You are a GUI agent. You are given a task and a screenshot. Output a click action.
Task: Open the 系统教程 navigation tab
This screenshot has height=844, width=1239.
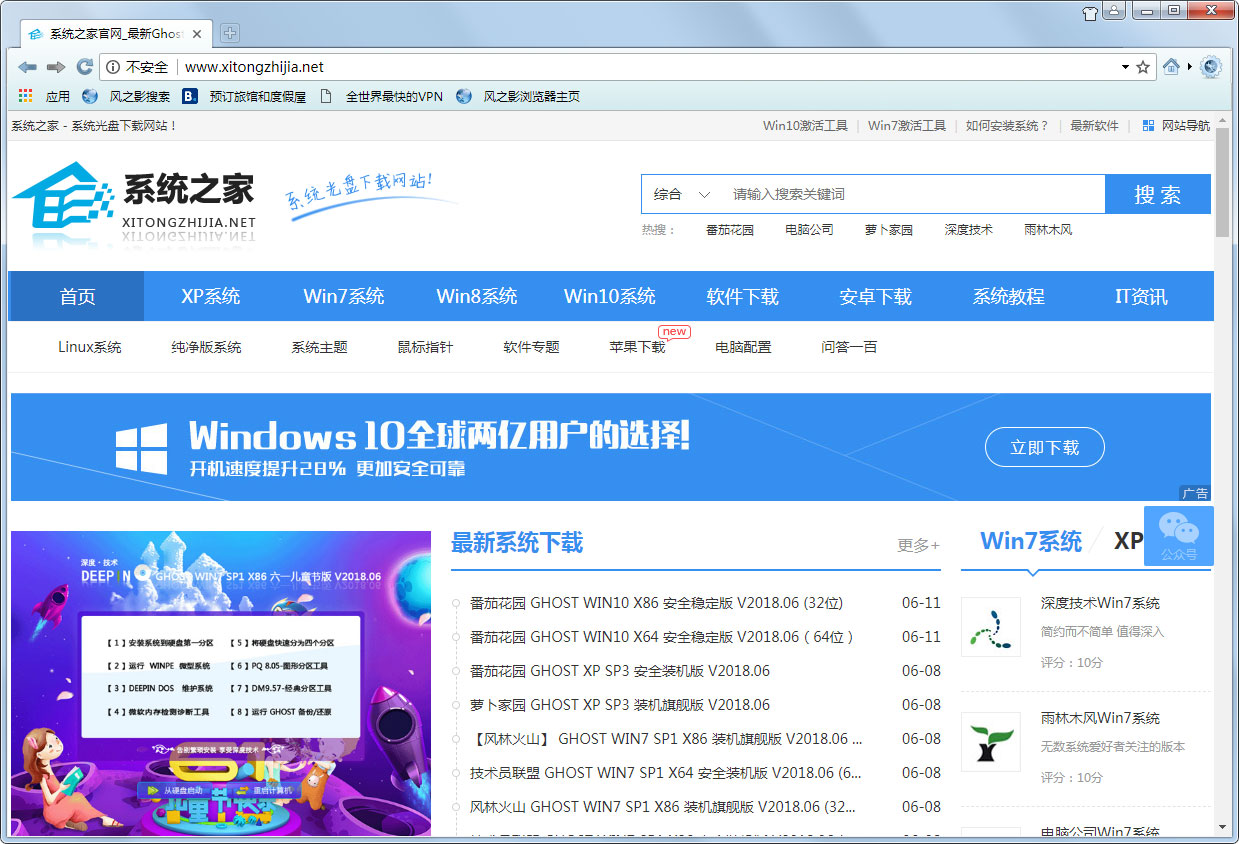tap(1009, 296)
